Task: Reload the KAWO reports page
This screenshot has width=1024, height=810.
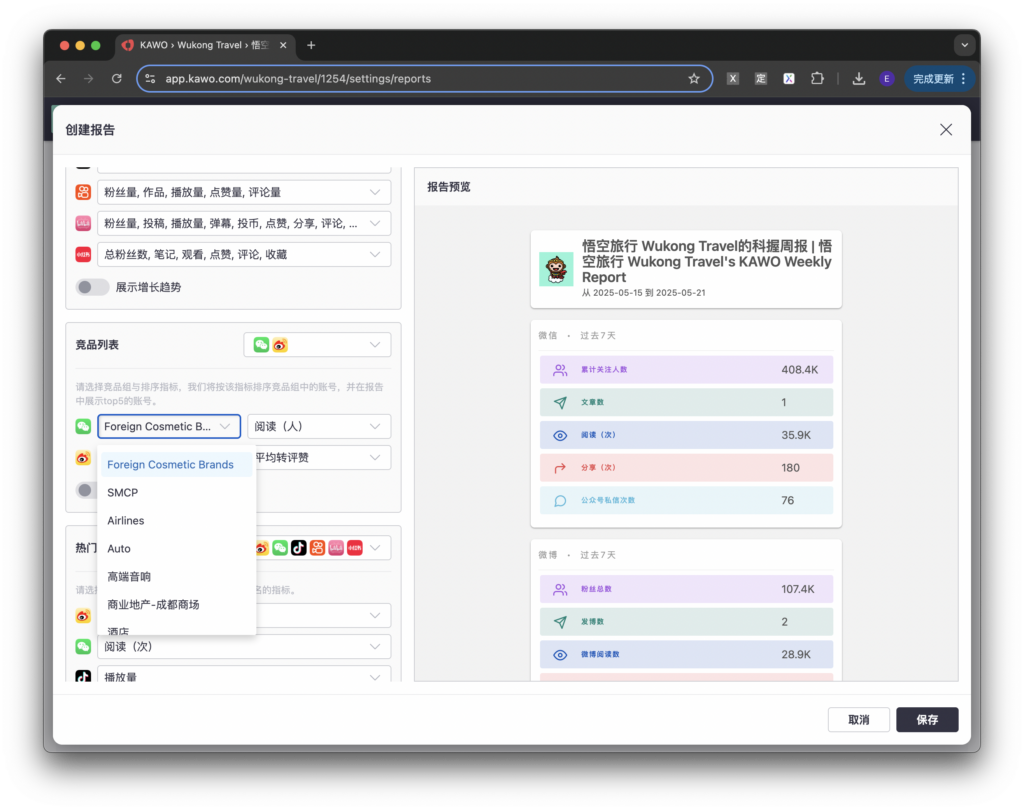Action: (117, 79)
